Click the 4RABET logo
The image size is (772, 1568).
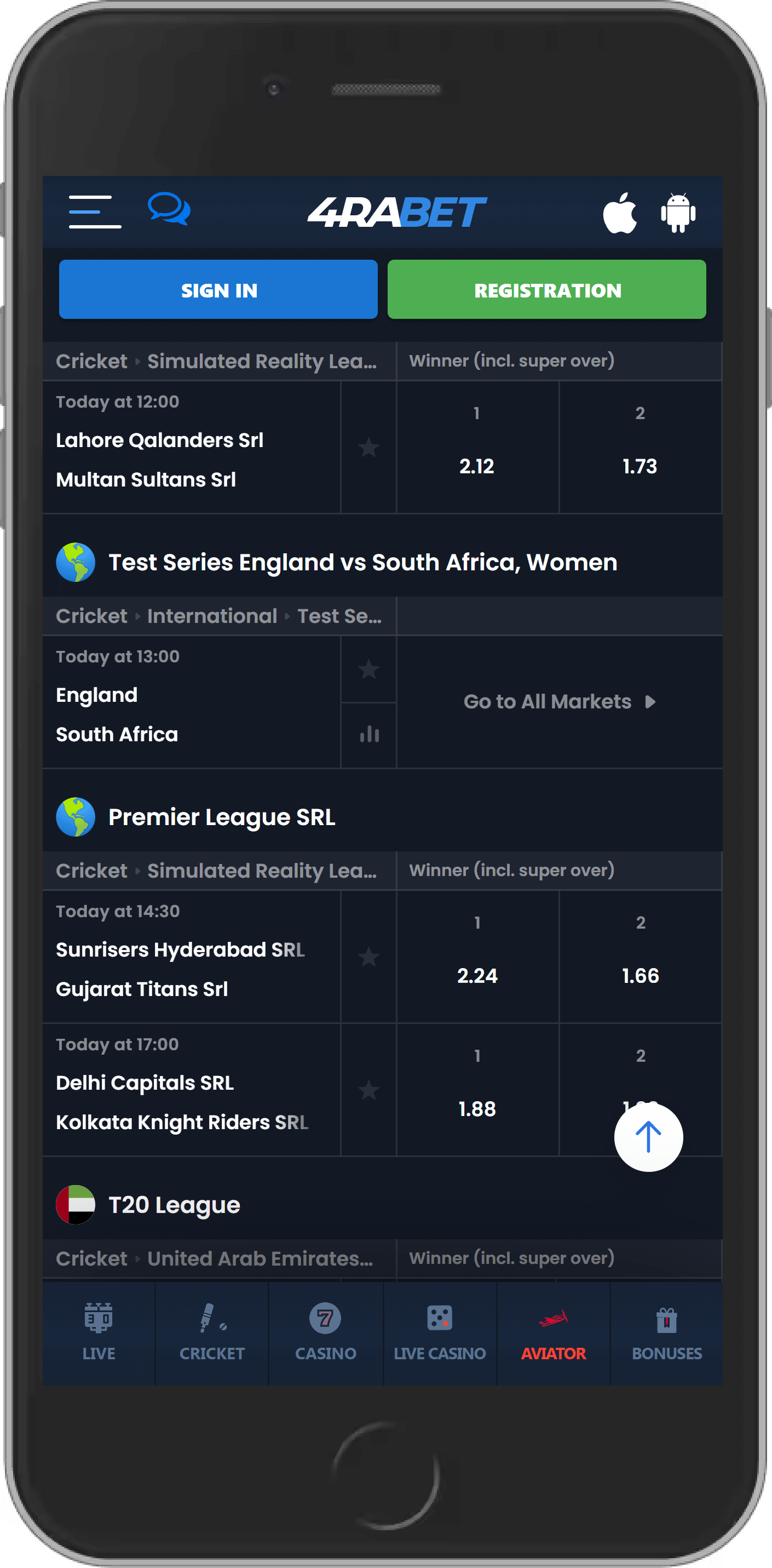[x=396, y=212]
